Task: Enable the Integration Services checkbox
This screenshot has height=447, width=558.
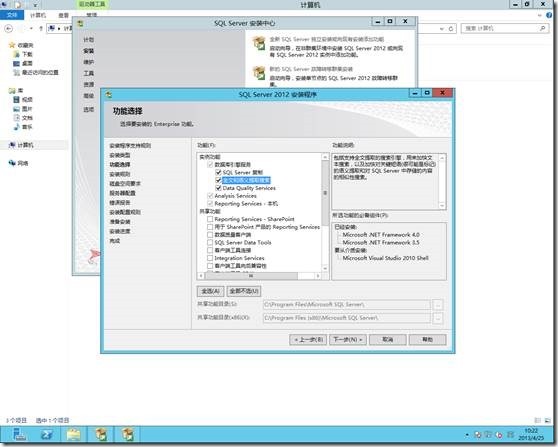Action: (210, 258)
